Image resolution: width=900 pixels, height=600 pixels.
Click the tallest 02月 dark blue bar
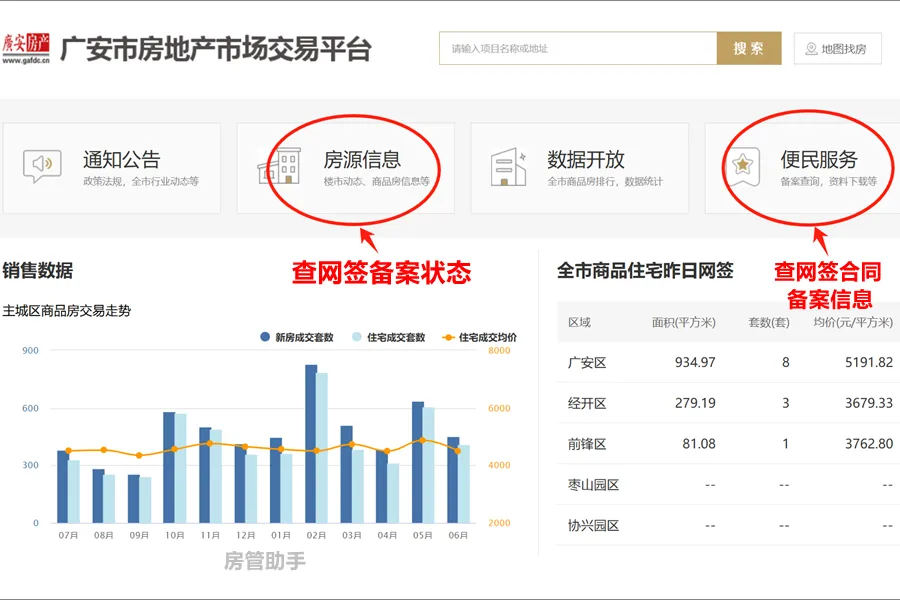311,445
